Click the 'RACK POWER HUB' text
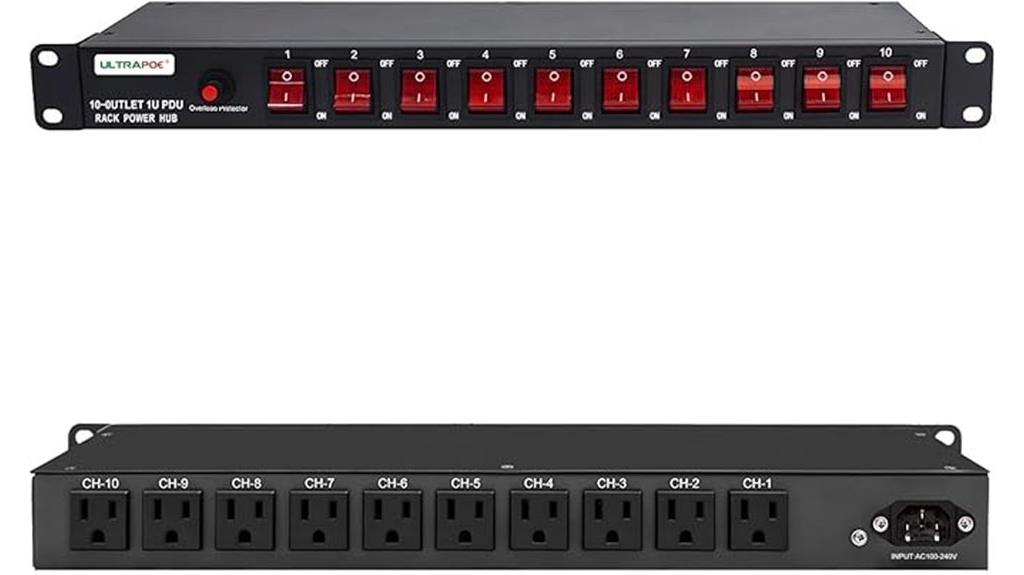This screenshot has height=575, width=1024. click(x=136, y=119)
